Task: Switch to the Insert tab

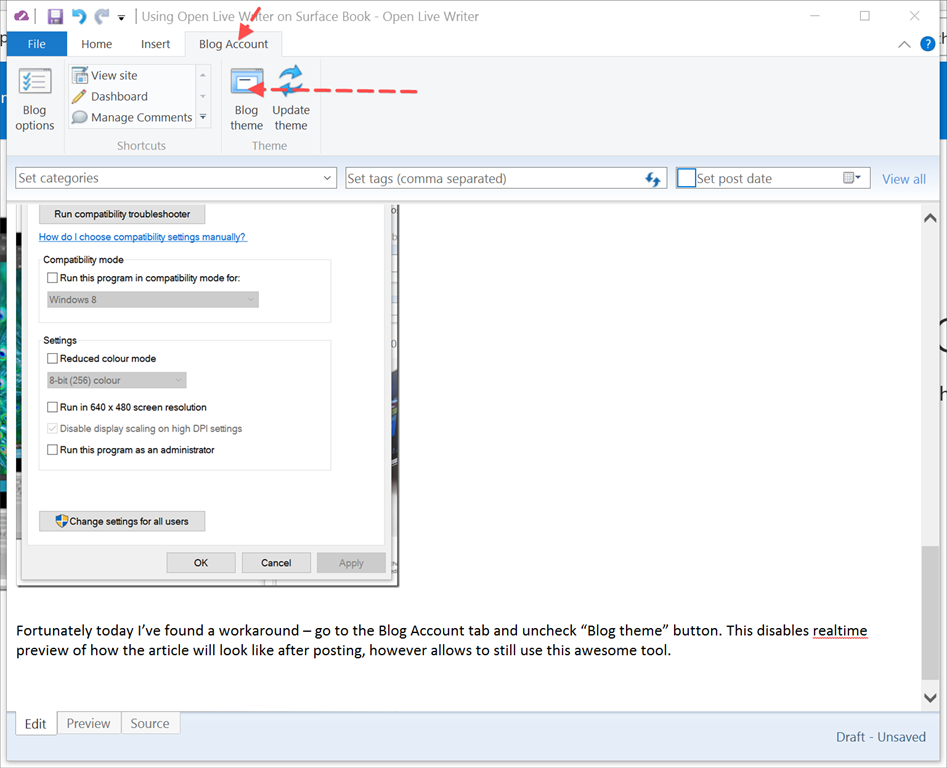Action: (x=155, y=44)
